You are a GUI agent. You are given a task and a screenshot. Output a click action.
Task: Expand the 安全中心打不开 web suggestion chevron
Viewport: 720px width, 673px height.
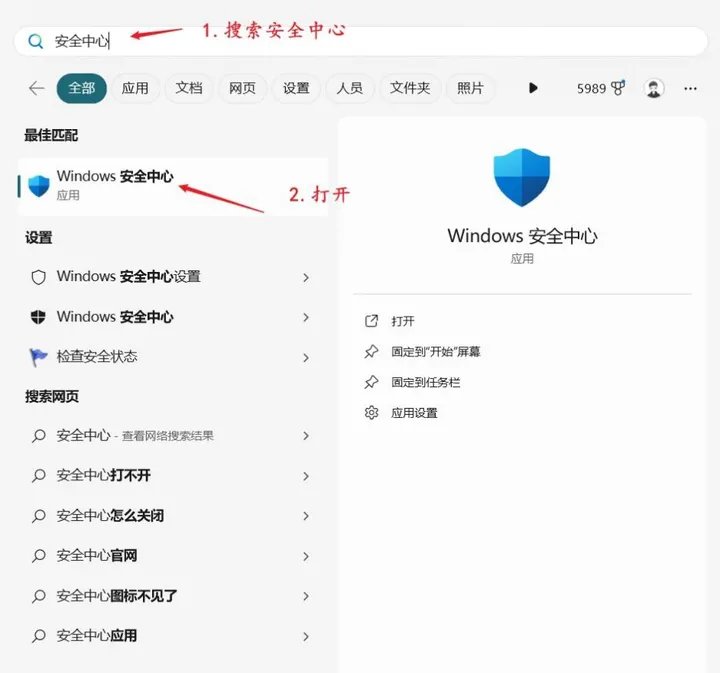click(x=306, y=476)
